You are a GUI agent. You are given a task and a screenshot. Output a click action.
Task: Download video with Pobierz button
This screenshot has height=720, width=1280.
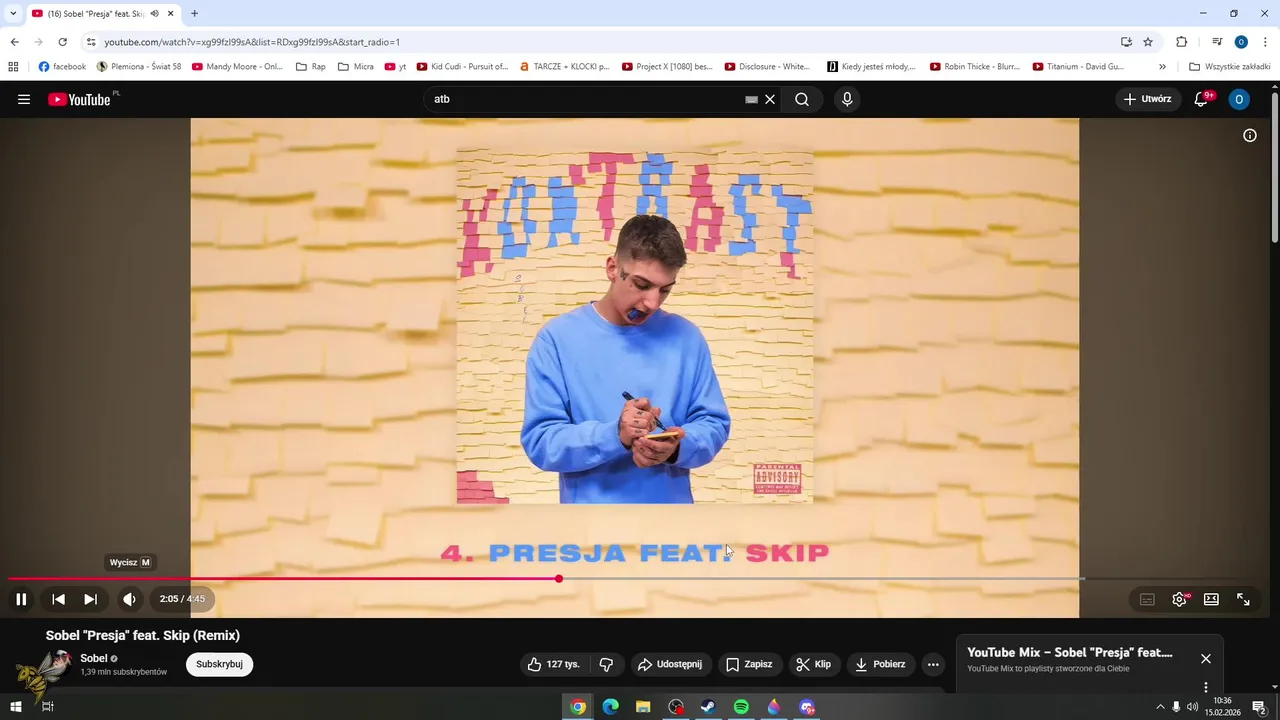coord(881,664)
